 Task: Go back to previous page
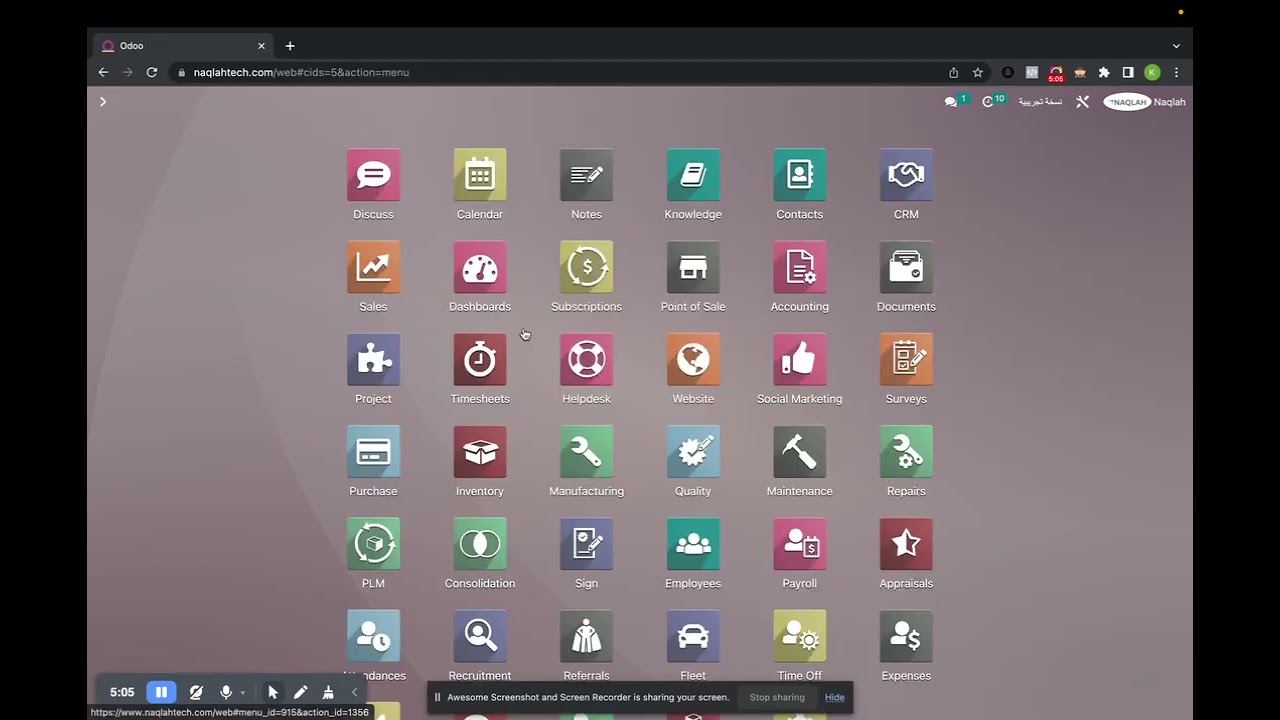103,72
